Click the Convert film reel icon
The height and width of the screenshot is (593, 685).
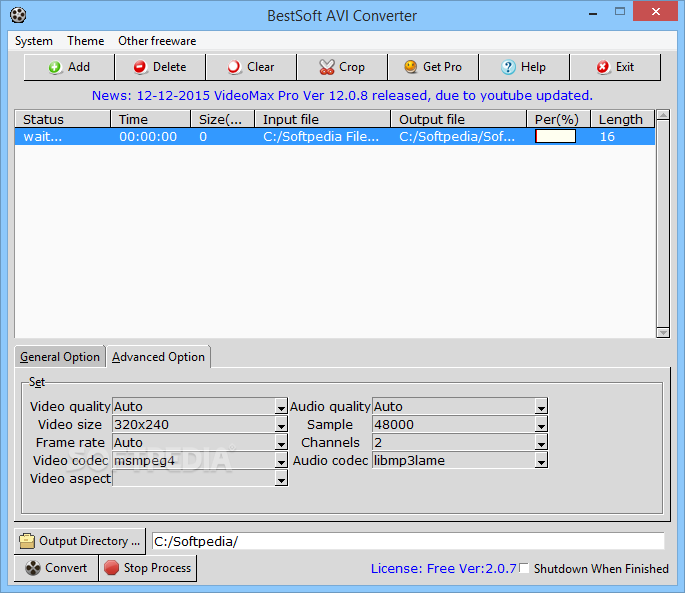pos(33,568)
